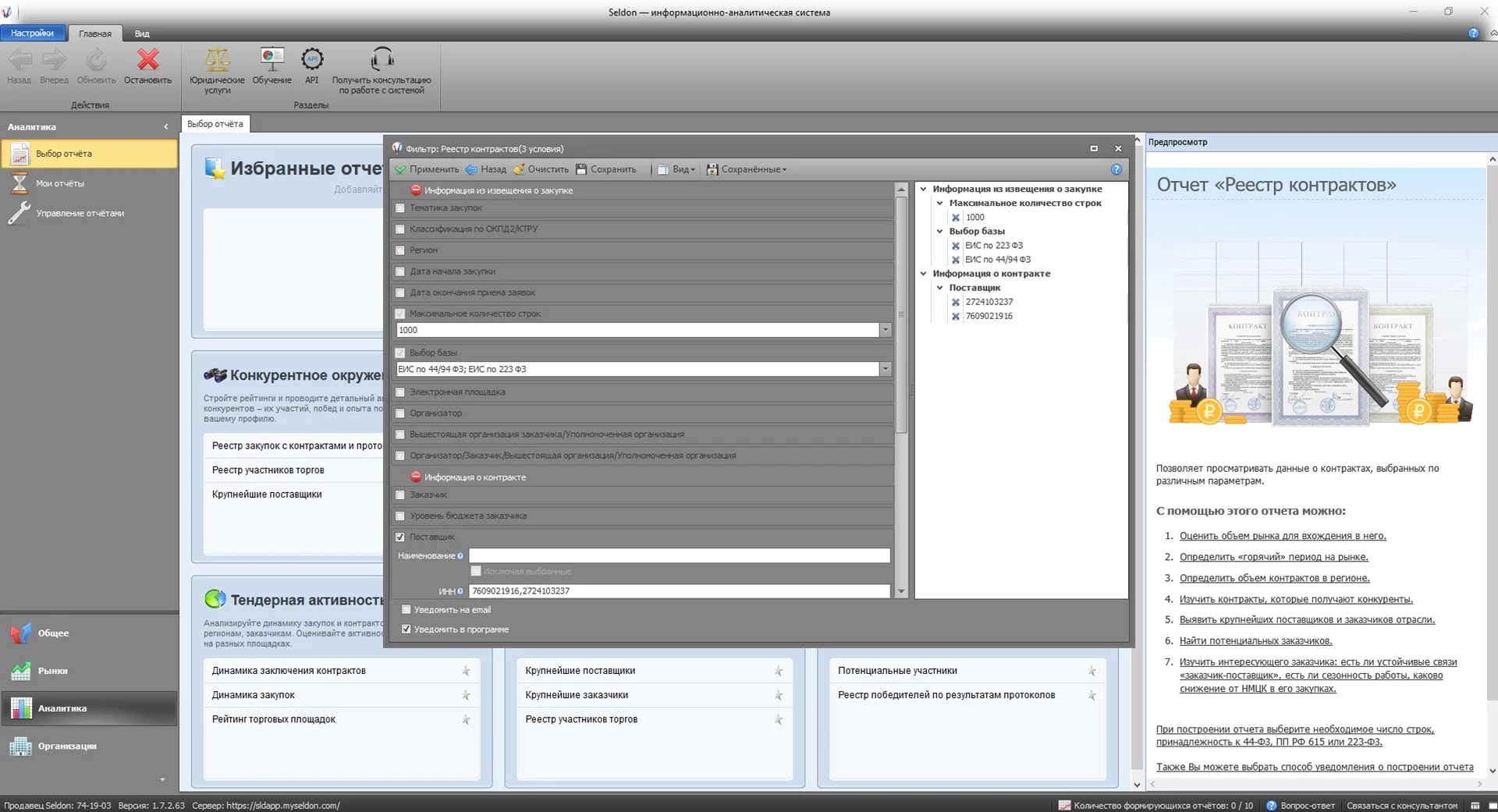Open the Общее section
The height and width of the screenshot is (812, 1498).
pos(90,633)
